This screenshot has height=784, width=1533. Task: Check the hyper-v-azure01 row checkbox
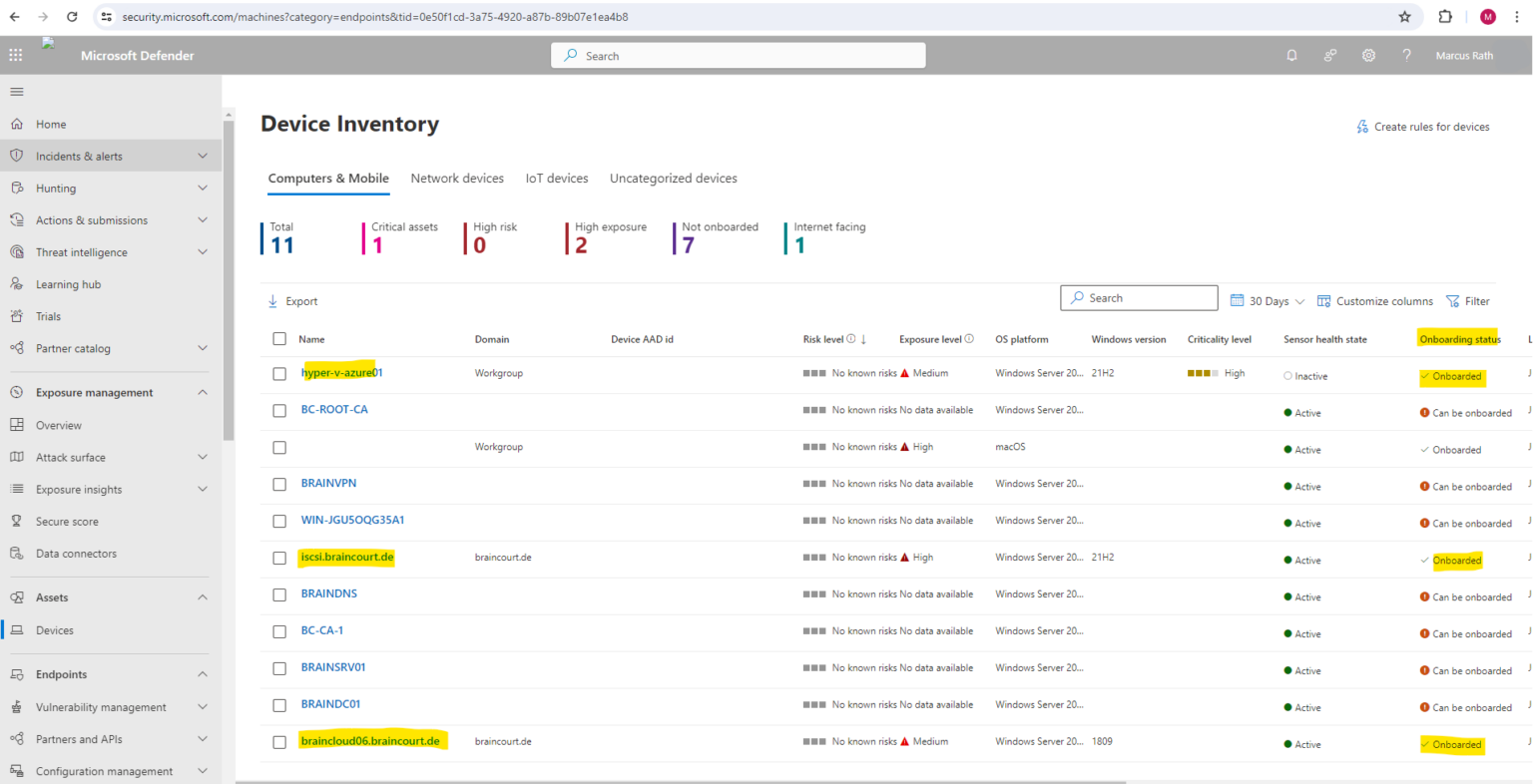point(279,374)
